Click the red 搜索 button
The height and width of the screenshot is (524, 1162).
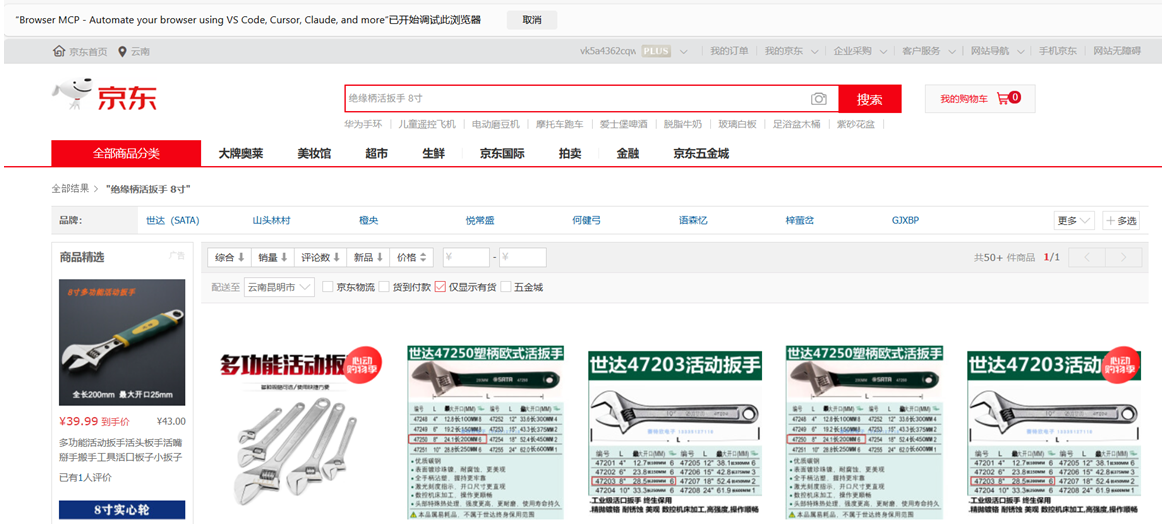click(870, 99)
